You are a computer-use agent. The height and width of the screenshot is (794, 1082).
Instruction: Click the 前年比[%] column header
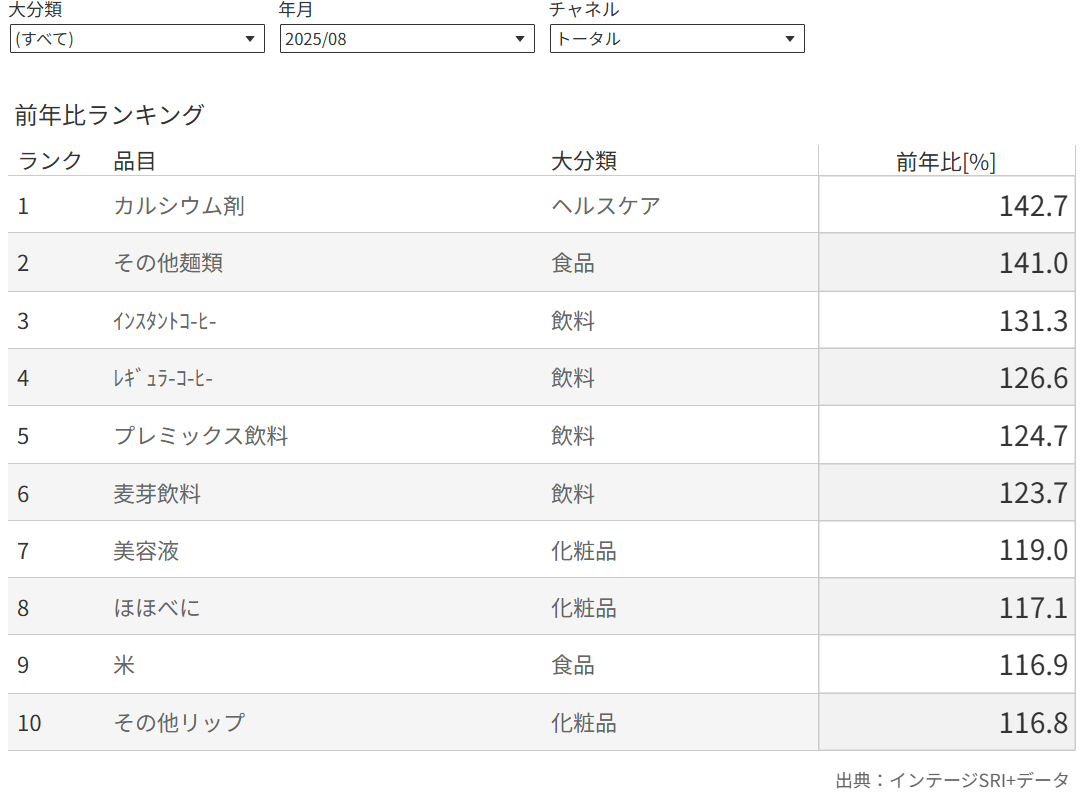click(946, 162)
